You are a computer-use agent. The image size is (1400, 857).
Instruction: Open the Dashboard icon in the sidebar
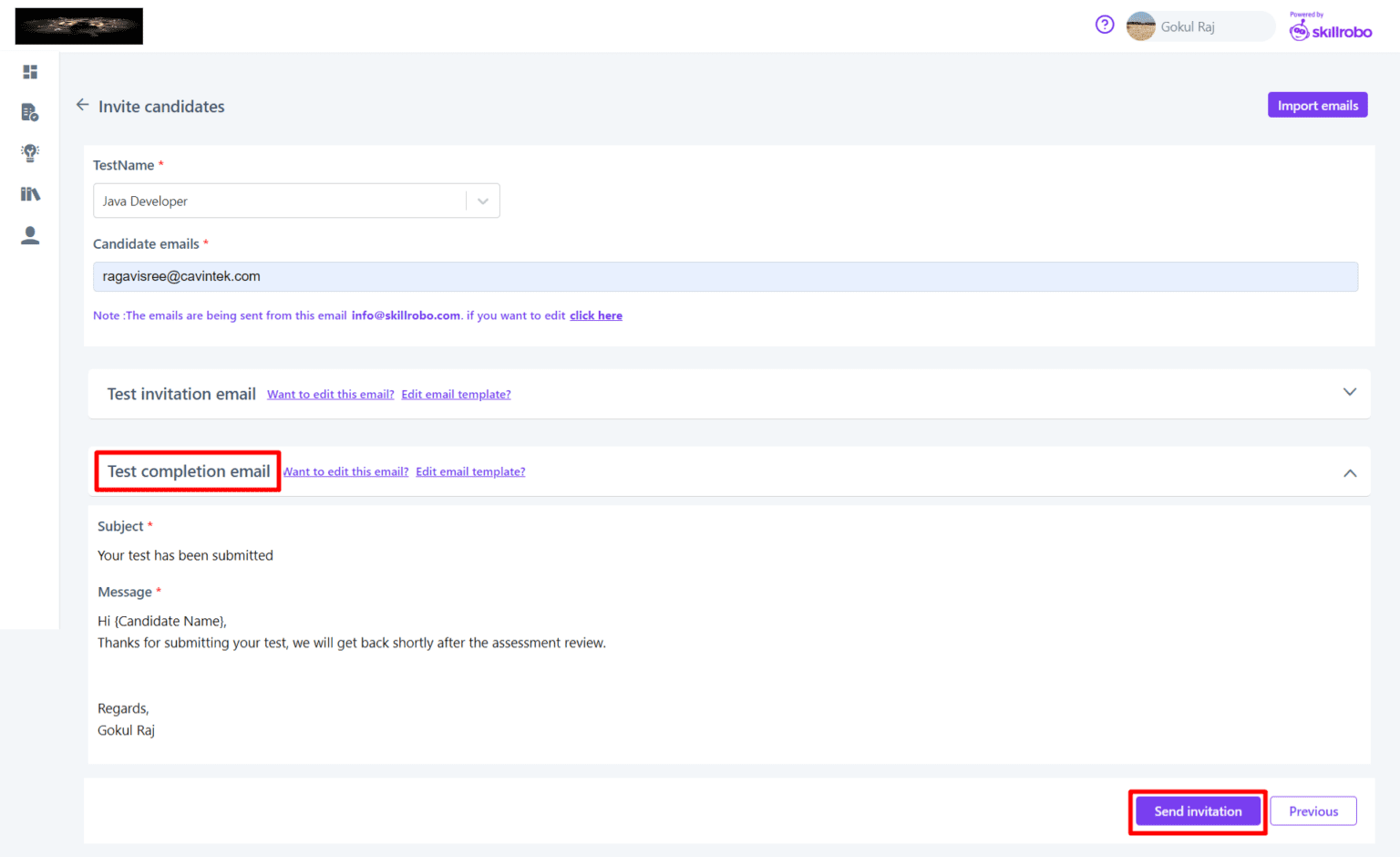pos(30,71)
